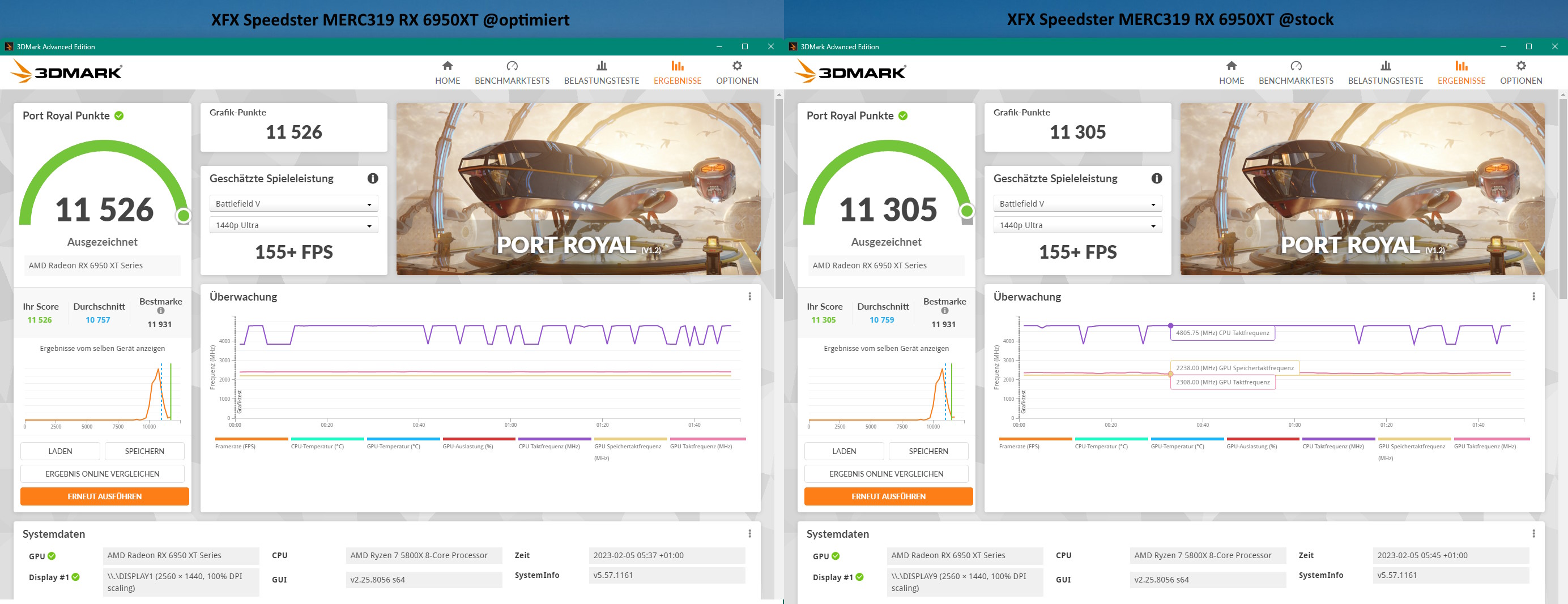Click score gauge knob at 11 526
Image resolution: width=1568 pixels, height=604 pixels.
coord(183,215)
